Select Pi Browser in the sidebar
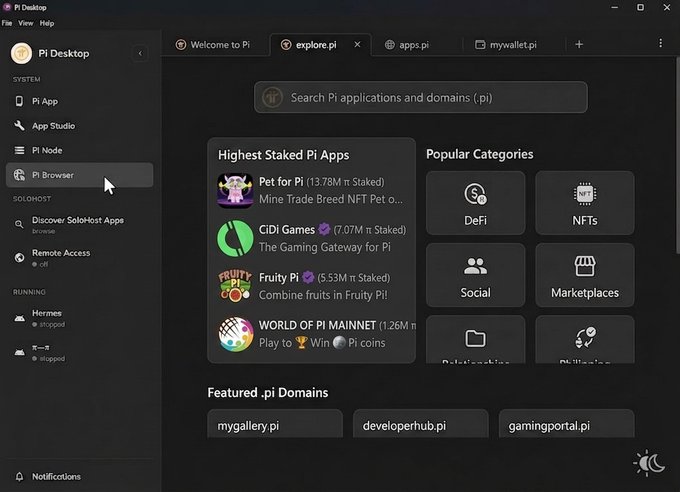This screenshot has width=680, height=492. [x=79, y=175]
